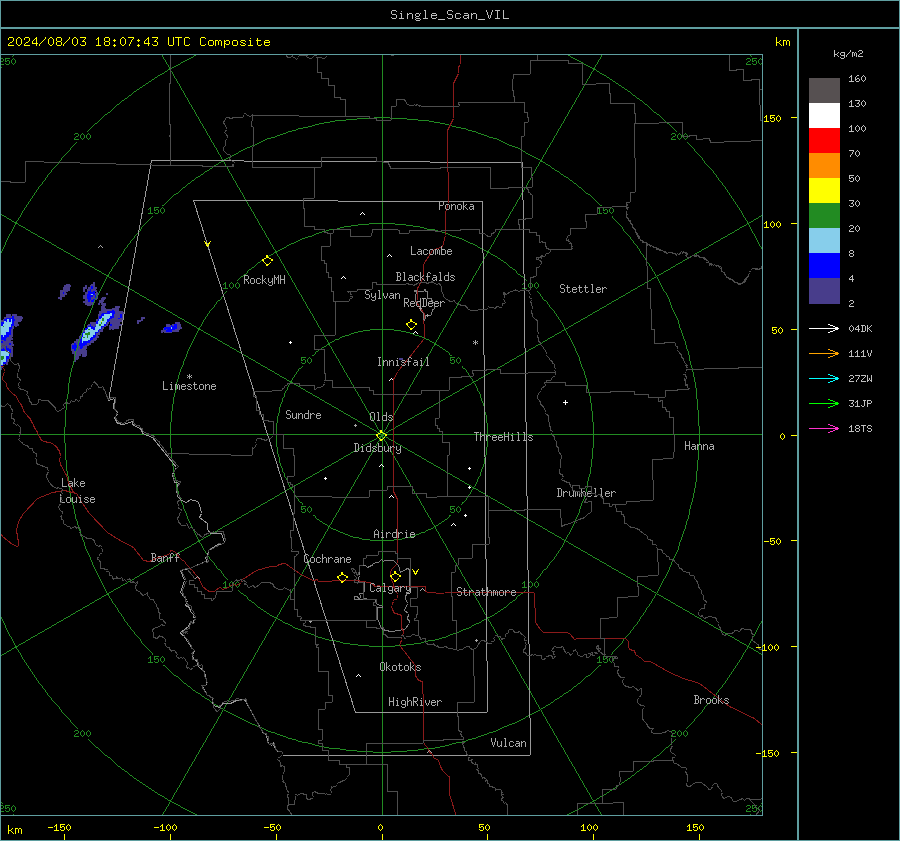Click the 2024/08/03 18:07:43 UTC Composite timestamp
900x841 pixels.
click(x=138, y=42)
